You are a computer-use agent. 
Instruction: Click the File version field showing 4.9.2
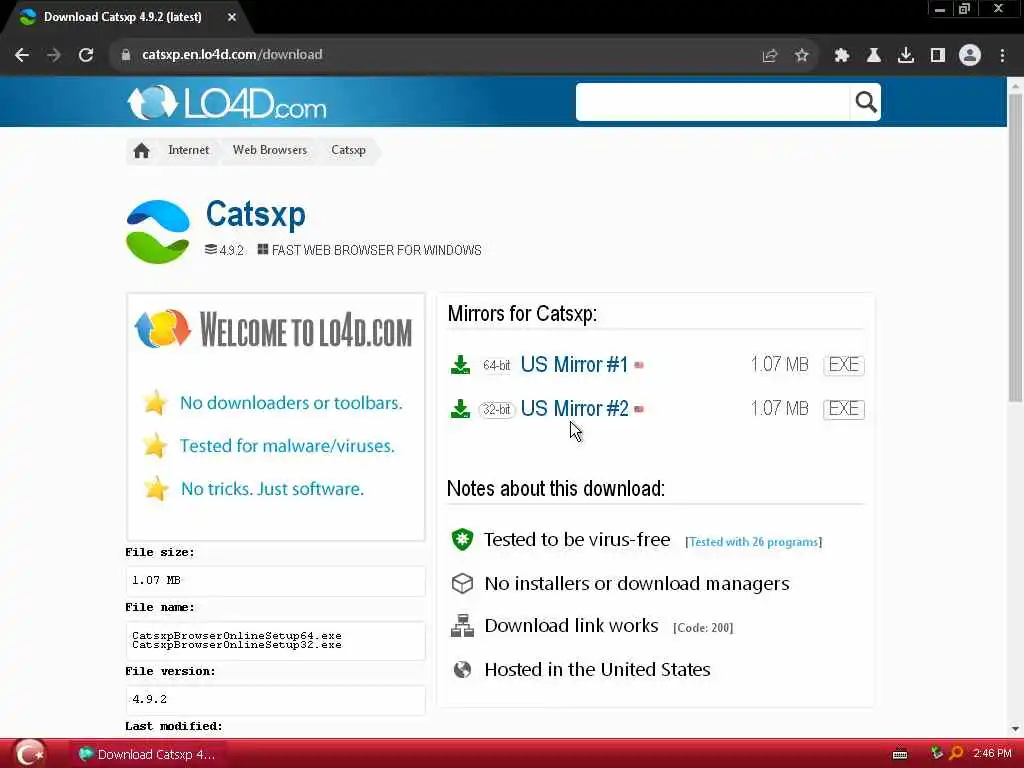275,700
